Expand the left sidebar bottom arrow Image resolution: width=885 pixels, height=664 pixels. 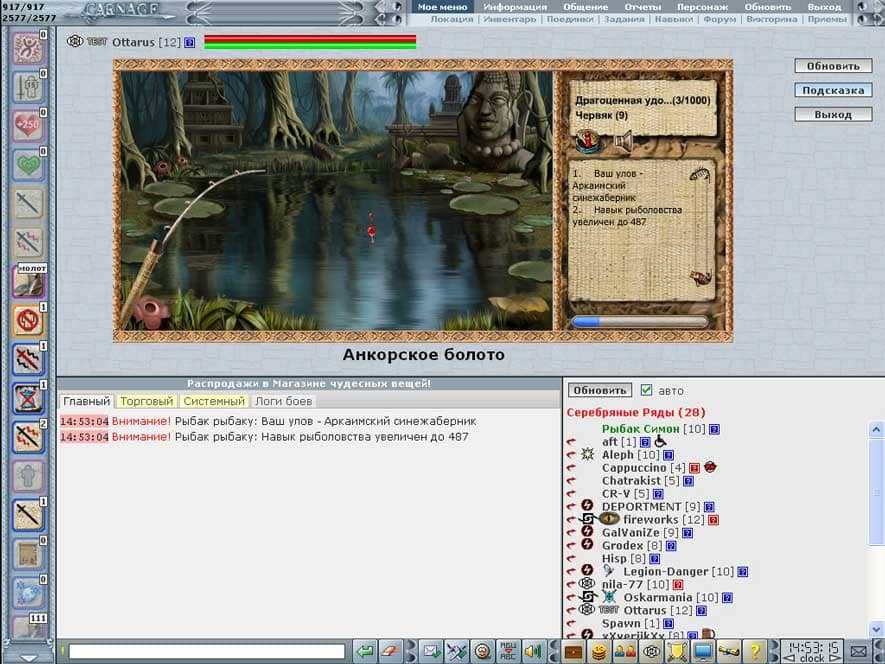tap(27, 657)
